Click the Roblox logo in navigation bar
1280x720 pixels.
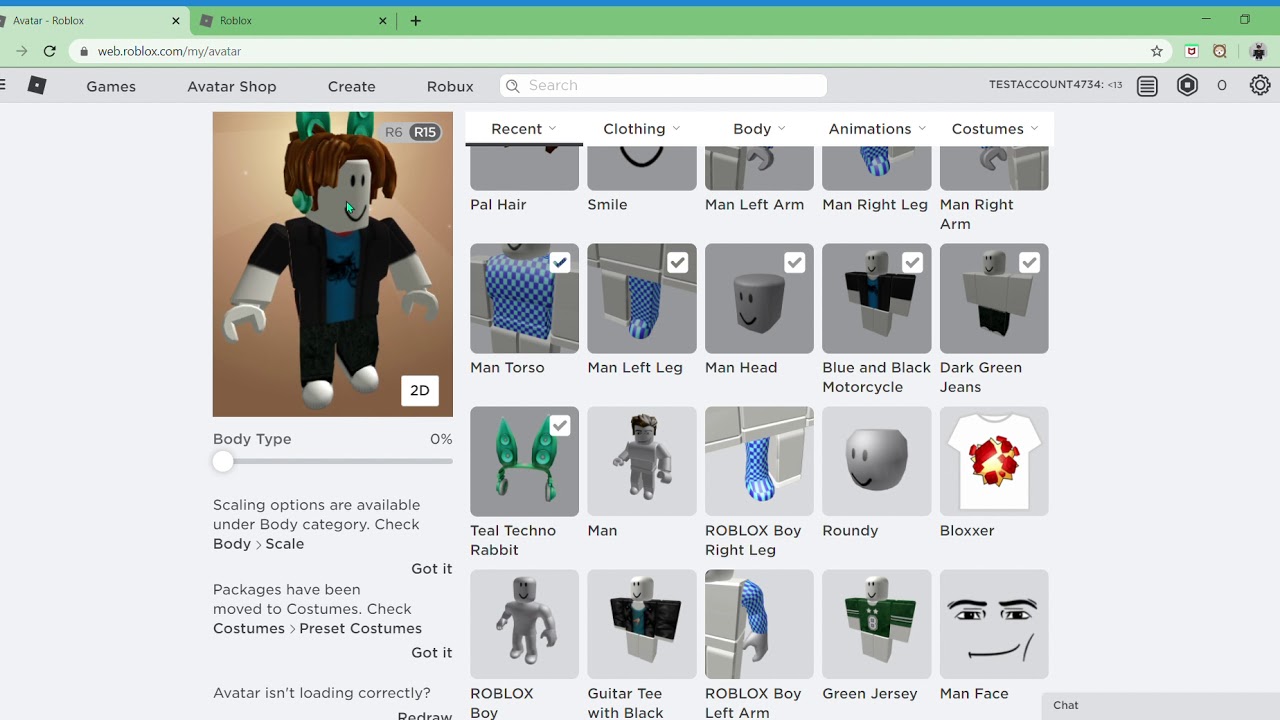[x=37, y=86]
